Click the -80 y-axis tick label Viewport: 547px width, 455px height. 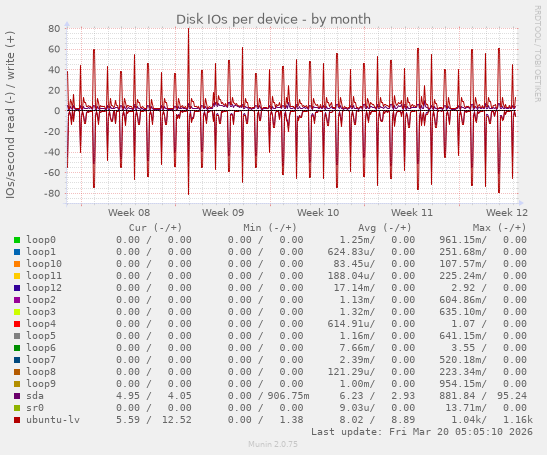[x=52, y=193]
